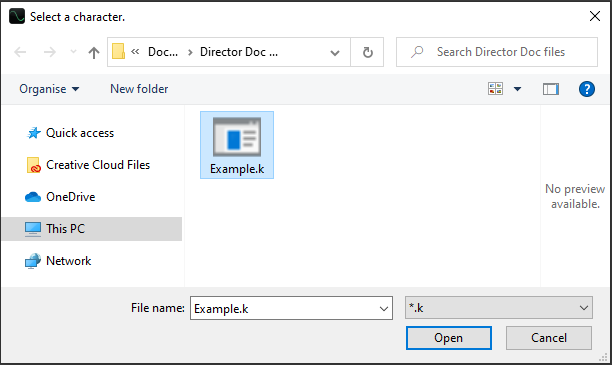Open the help question mark icon
This screenshot has height=365, width=612.
pyautogui.click(x=587, y=89)
